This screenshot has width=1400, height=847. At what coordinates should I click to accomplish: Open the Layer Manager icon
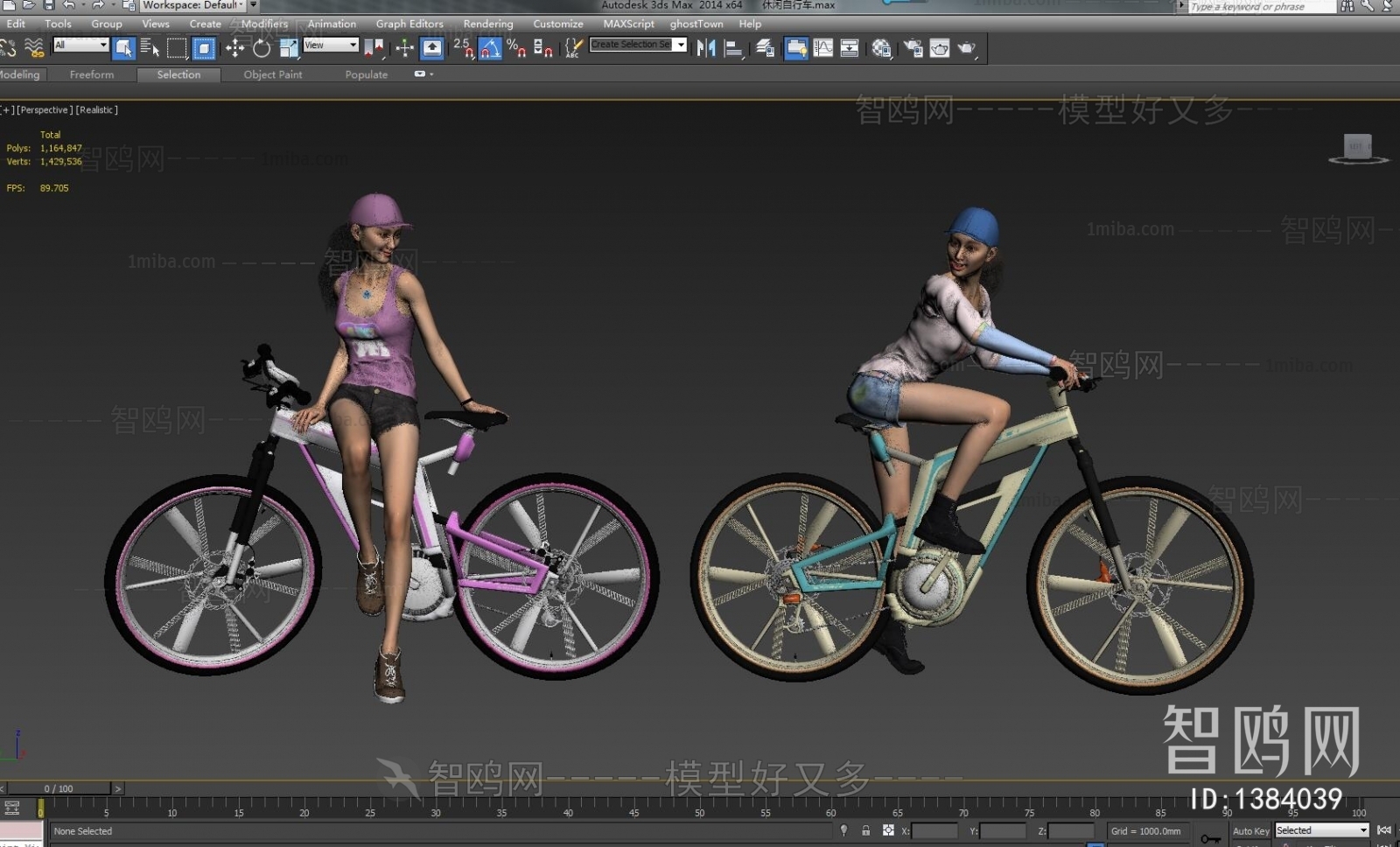[765, 48]
